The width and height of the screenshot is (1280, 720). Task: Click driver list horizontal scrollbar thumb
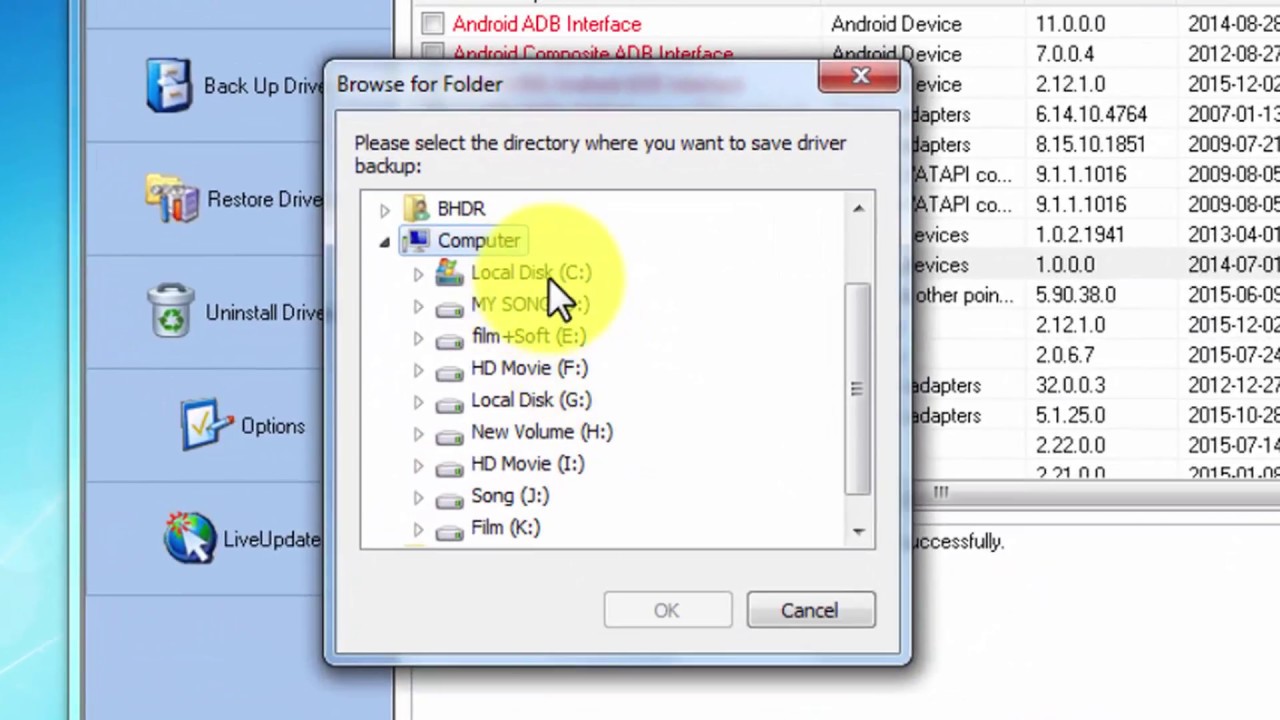[940, 491]
